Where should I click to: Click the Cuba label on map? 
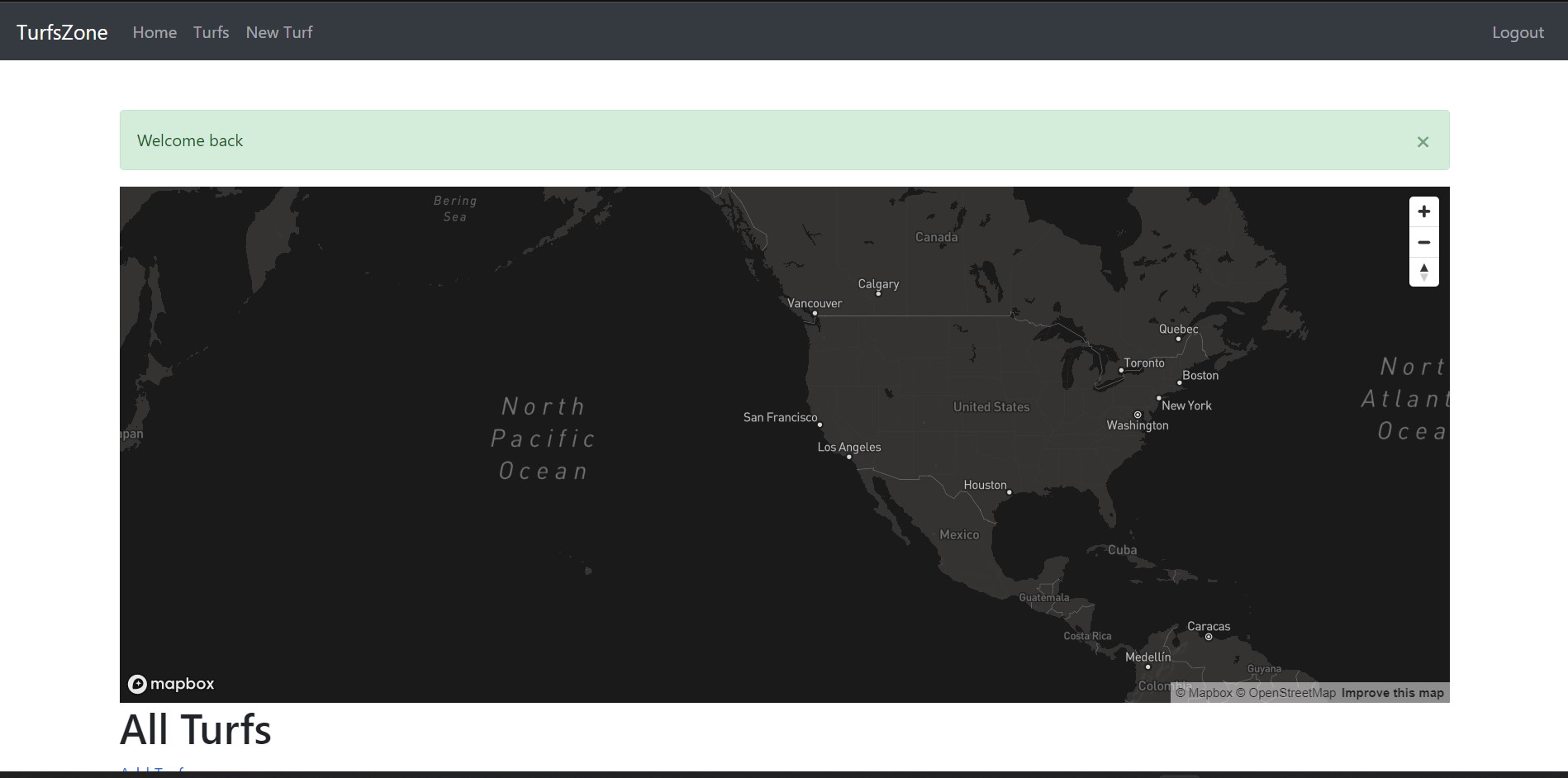click(1122, 549)
